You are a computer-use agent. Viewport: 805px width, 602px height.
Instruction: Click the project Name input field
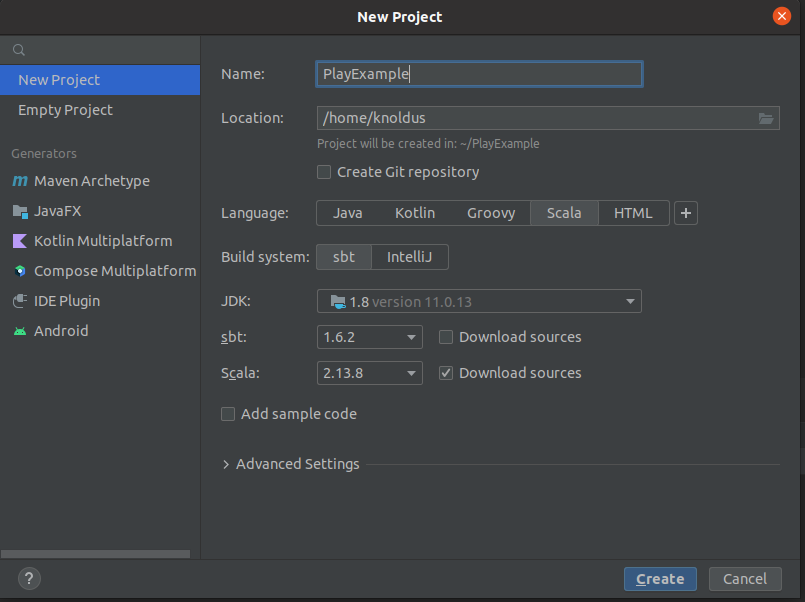479,74
